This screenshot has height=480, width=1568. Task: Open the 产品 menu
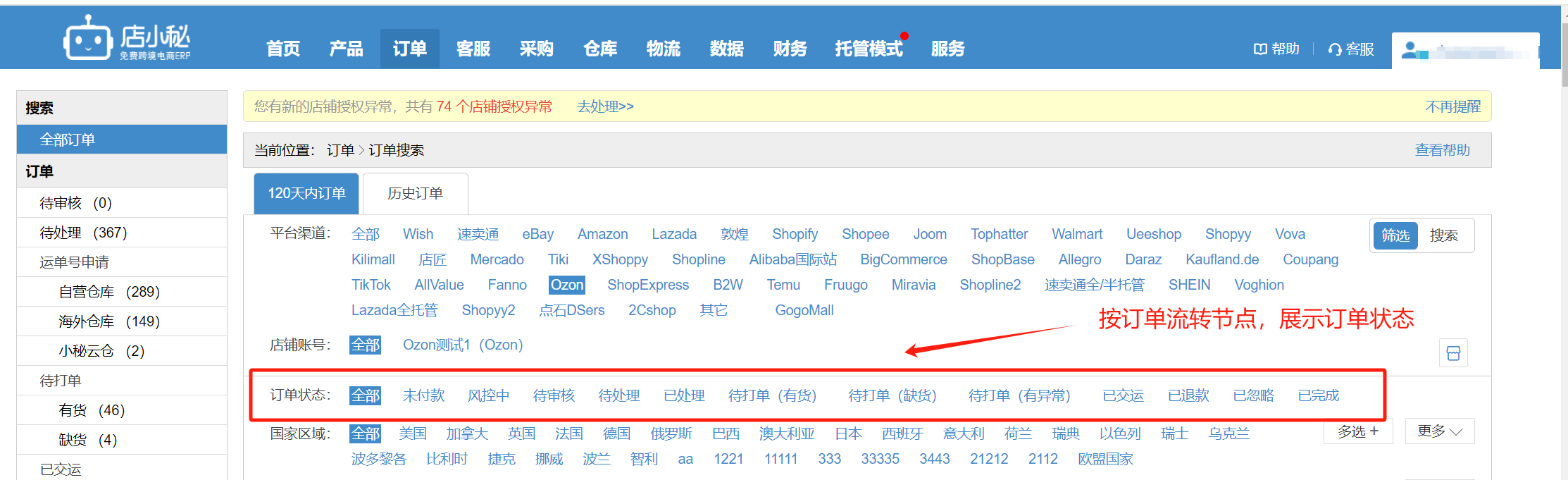346,49
